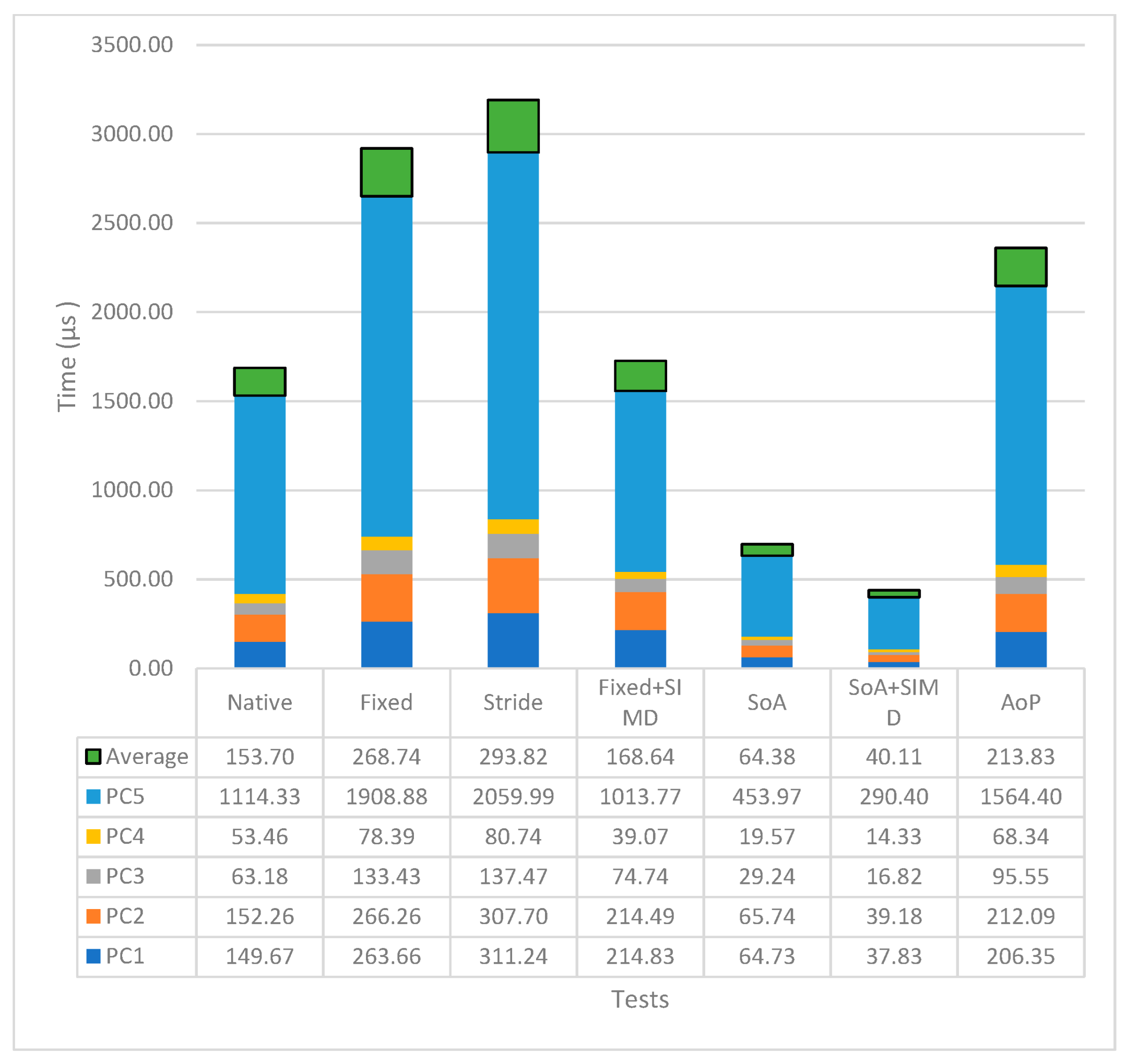Click the 3500.00 y-axis label
Screen dimensions: 1128x1064
tap(132, 45)
